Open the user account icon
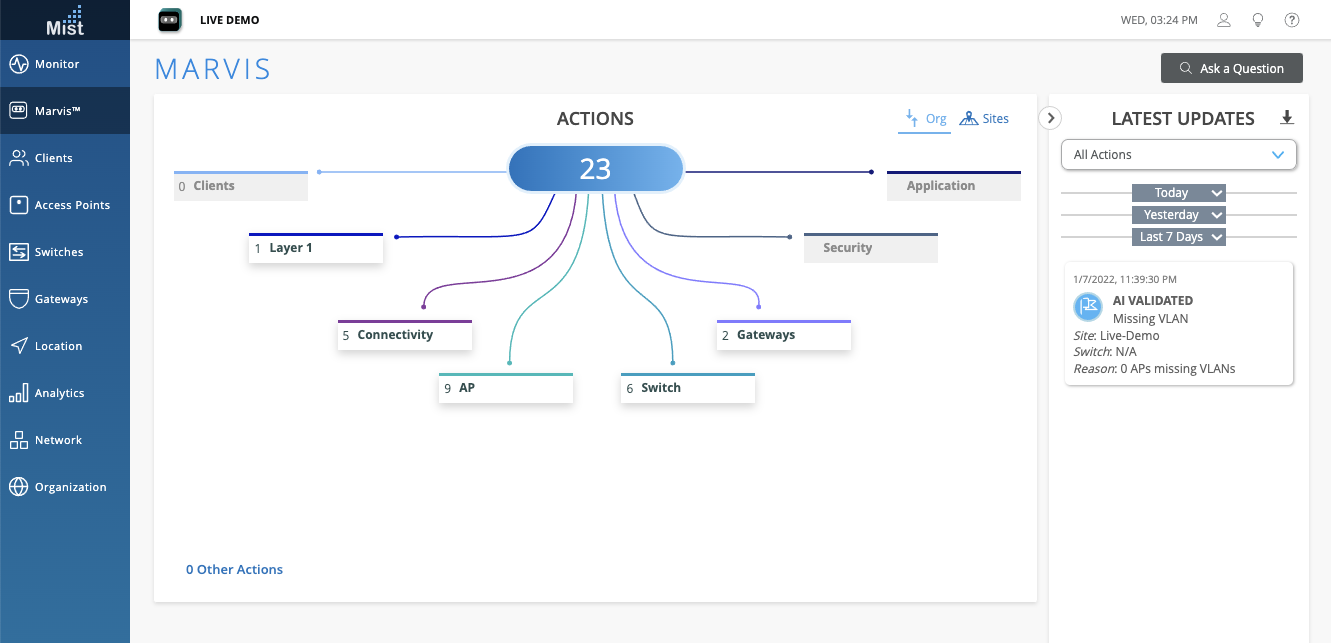 [1224, 20]
